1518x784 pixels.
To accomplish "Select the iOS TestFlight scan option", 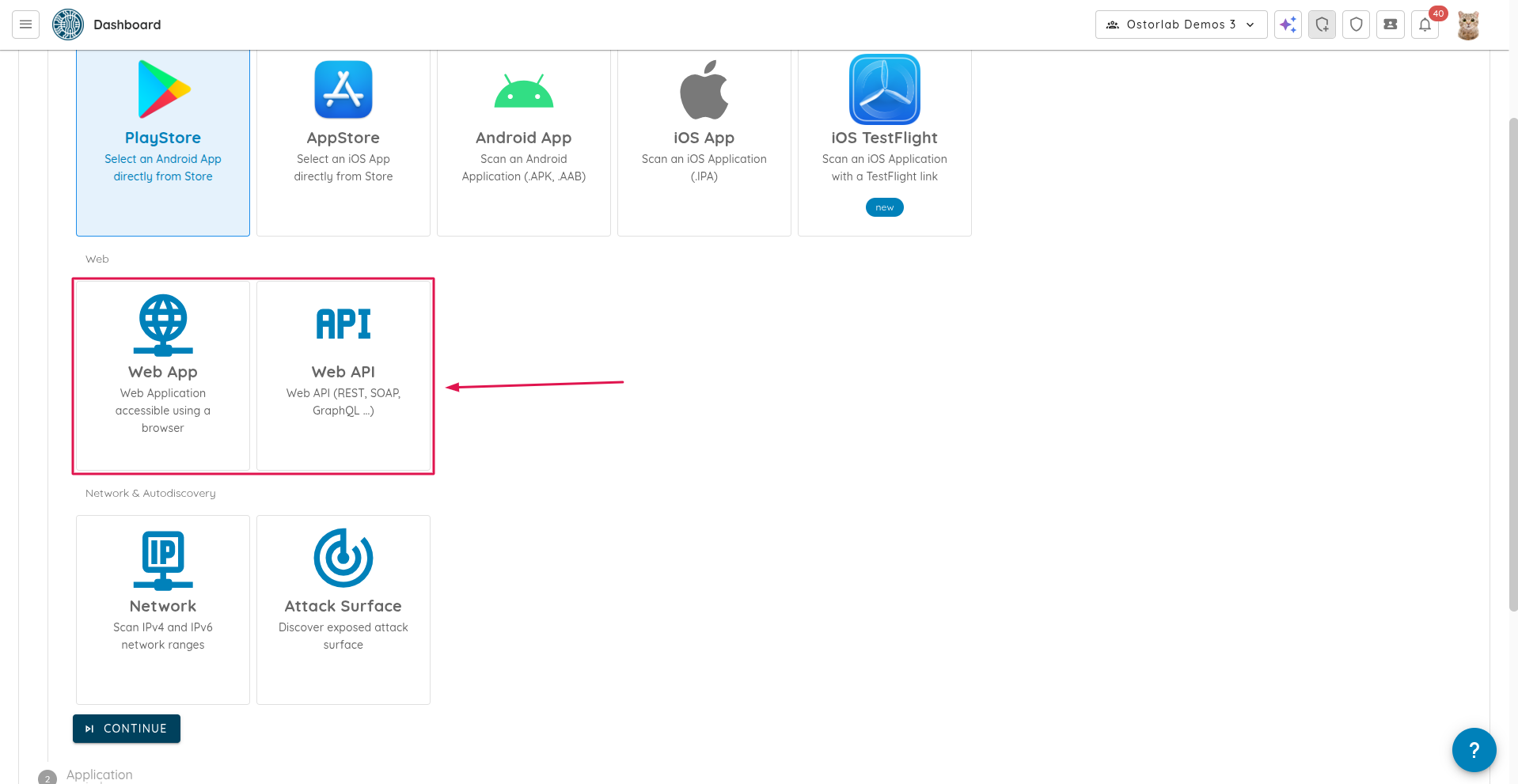I will (x=885, y=142).
